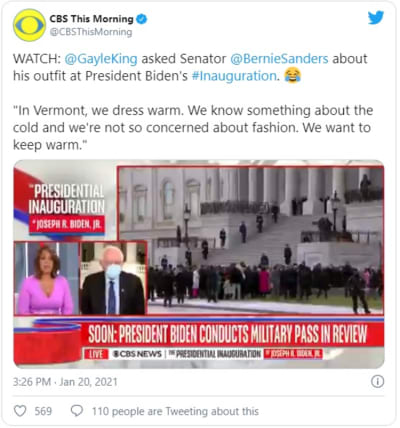Click the laughing-crying emoji
400x428 pixels.
pos(293,75)
